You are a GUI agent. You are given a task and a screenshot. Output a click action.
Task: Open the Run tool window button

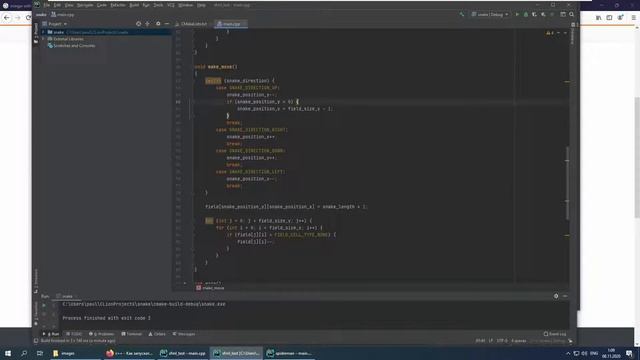click(51, 334)
